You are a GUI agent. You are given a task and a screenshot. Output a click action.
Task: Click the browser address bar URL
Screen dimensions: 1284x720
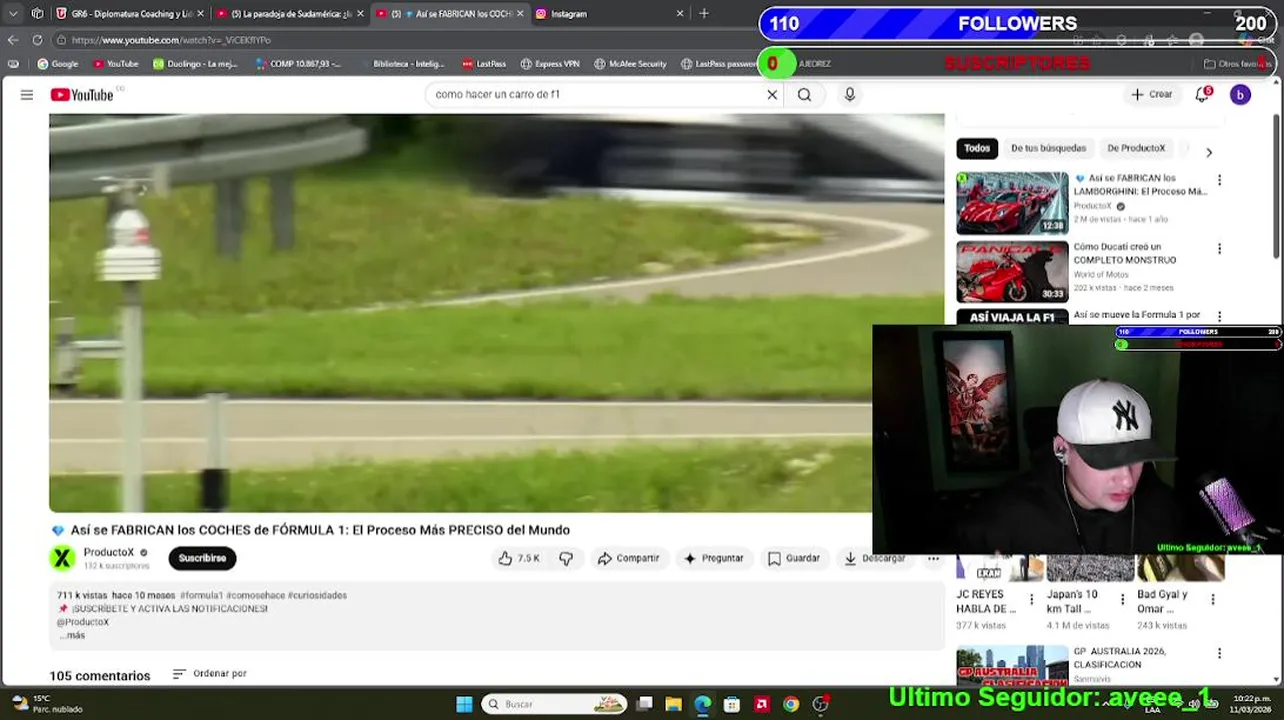click(x=171, y=40)
